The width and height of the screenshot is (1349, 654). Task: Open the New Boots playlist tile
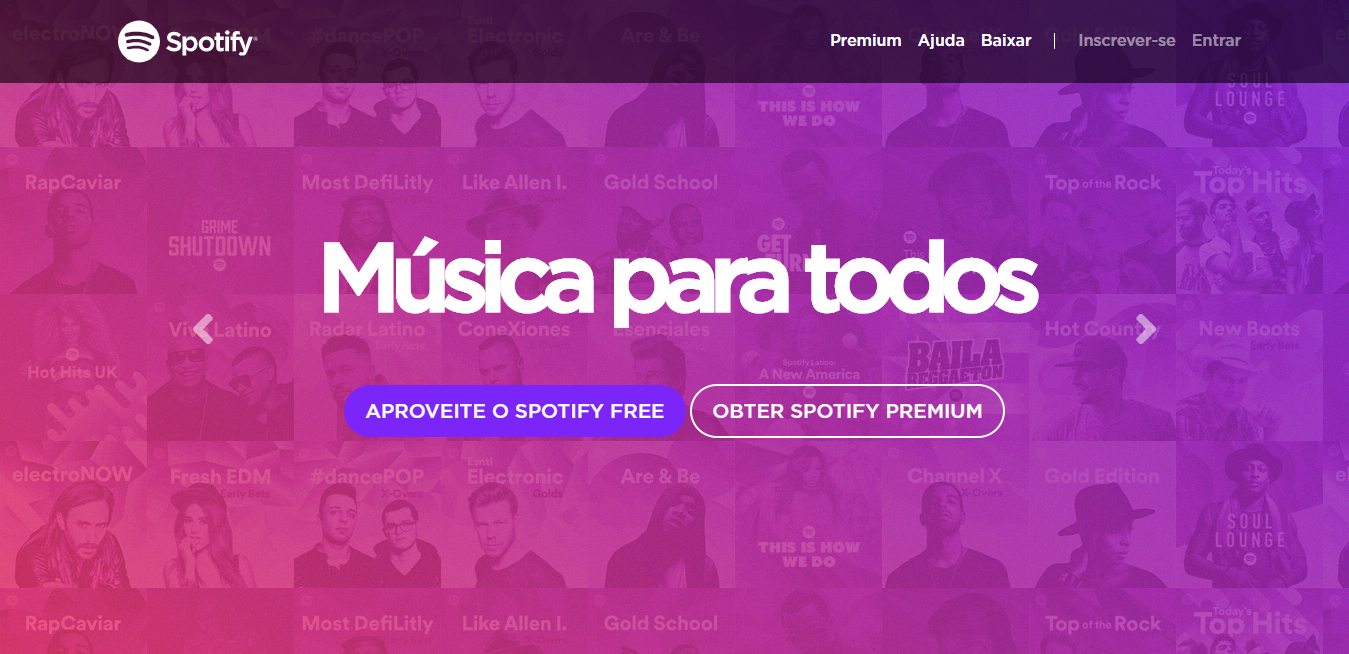[x=1250, y=368]
